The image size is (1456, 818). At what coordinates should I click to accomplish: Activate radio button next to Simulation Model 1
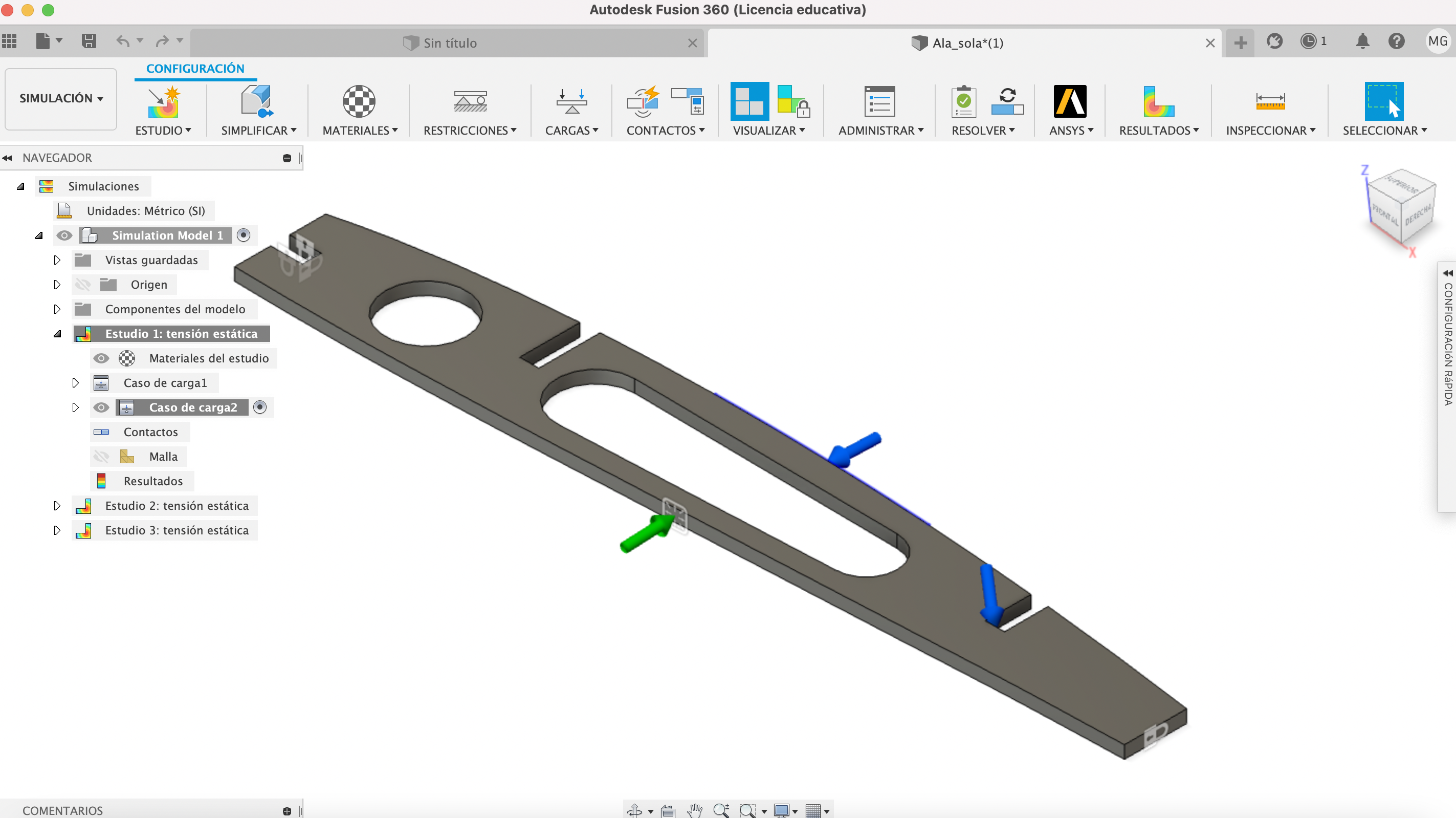pyautogui.click(x=244, y=235)
